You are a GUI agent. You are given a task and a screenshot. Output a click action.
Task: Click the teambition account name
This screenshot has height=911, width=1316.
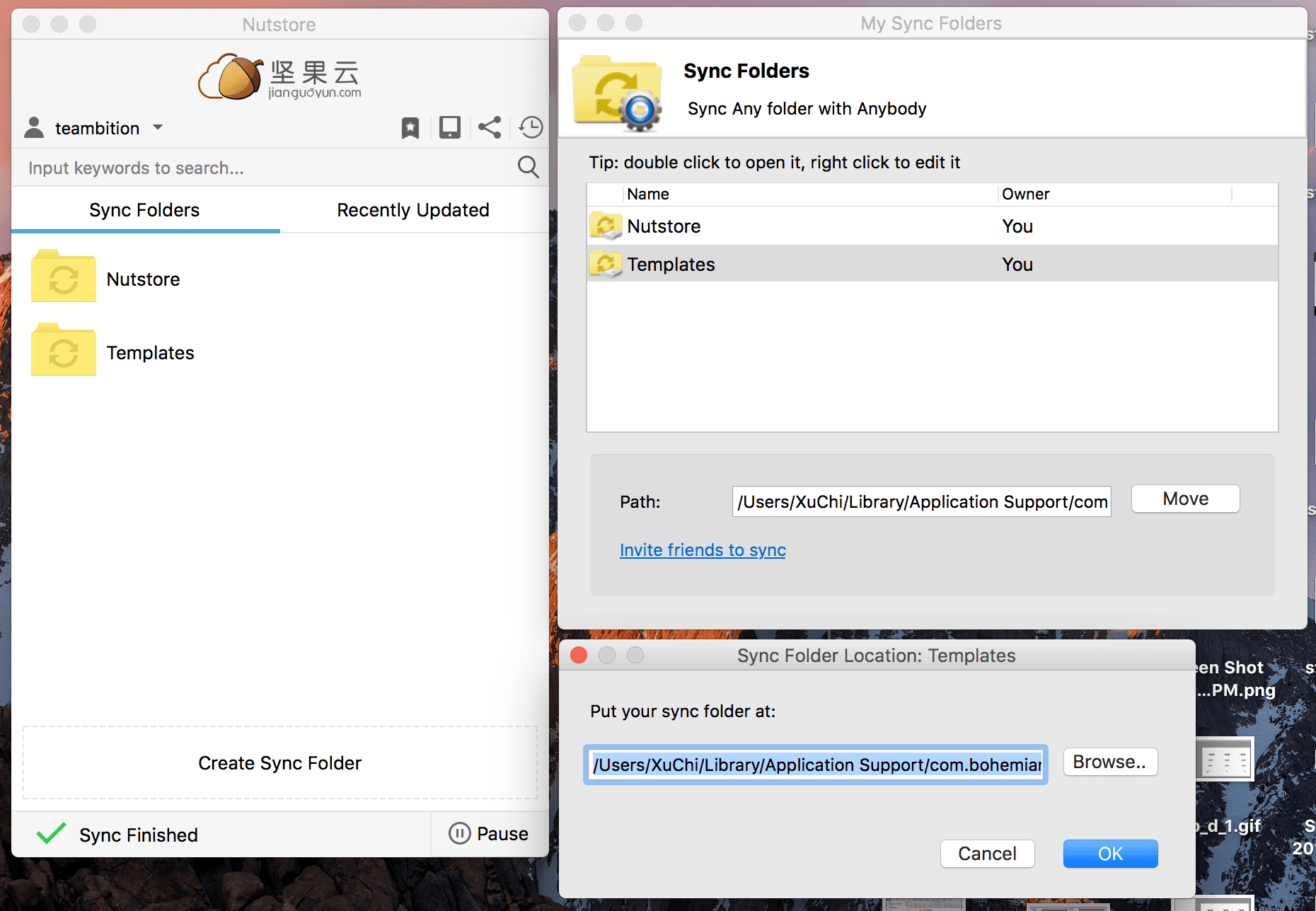tap(98, 128)
